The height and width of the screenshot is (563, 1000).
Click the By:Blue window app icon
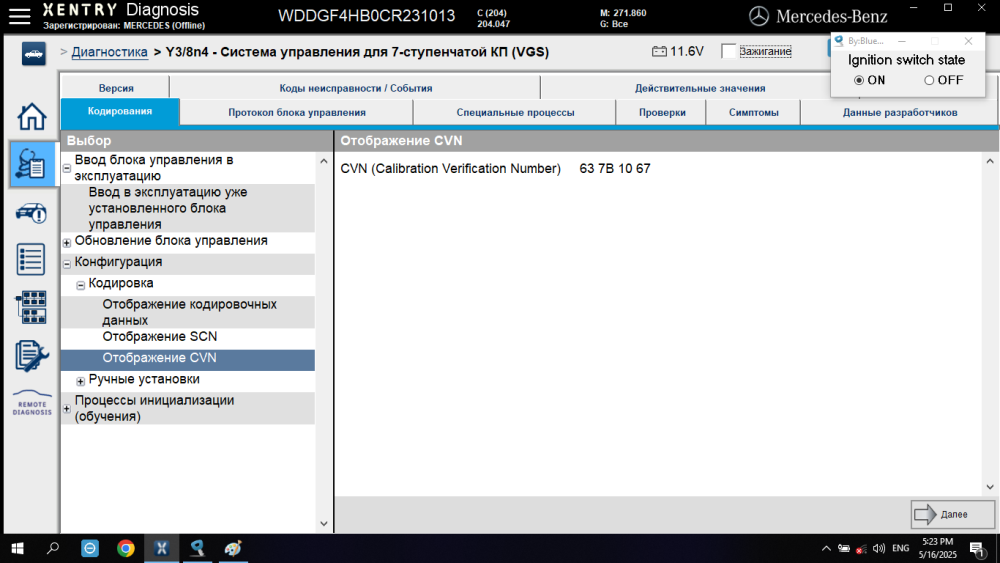point(839,41)
